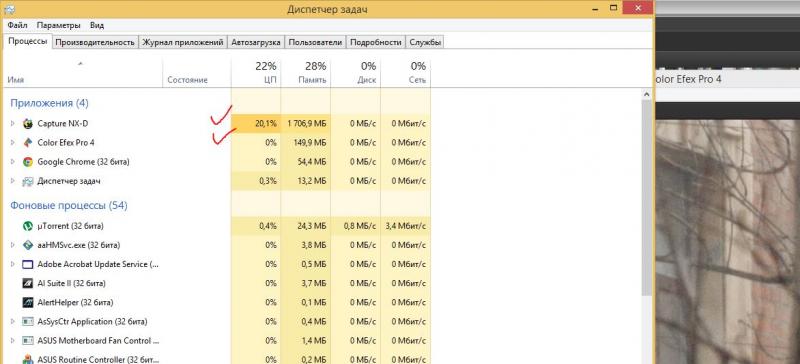Sort by the Сеть column header
The image size is (800, 364).
pos(406,72)
